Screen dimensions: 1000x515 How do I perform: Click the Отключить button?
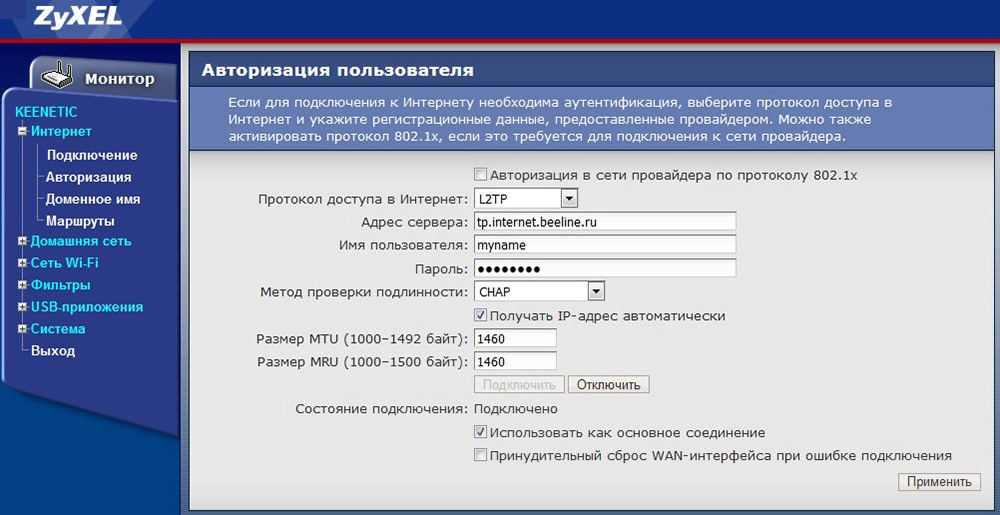point(608,384)
